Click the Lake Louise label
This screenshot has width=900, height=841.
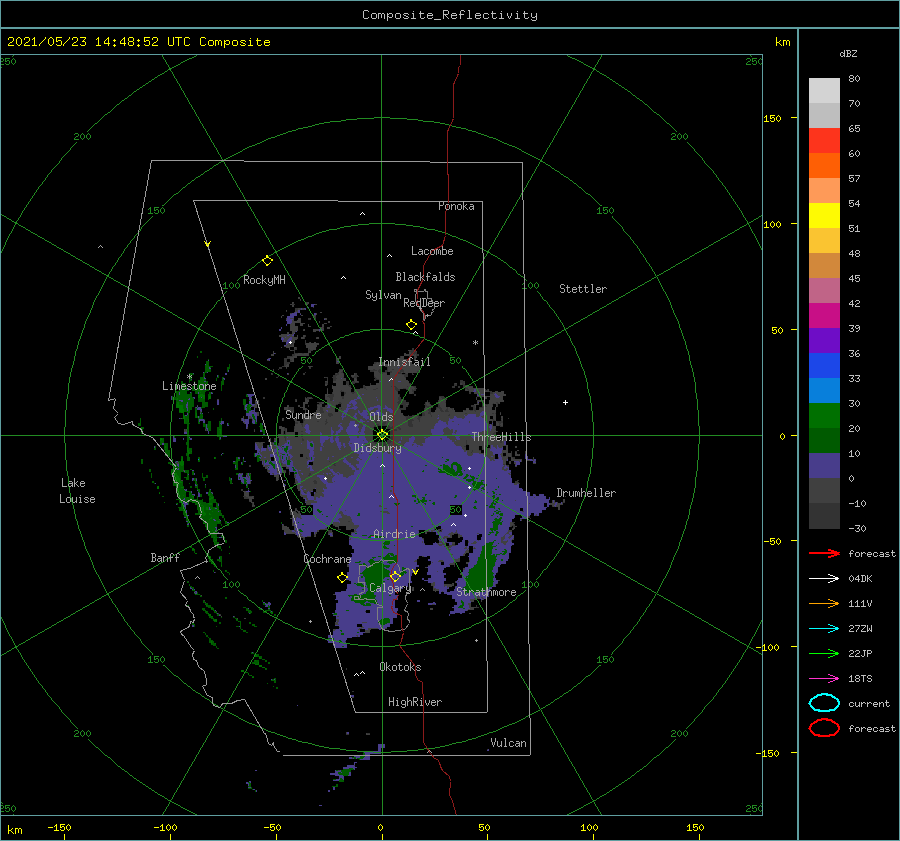click(x=77, y=491)
